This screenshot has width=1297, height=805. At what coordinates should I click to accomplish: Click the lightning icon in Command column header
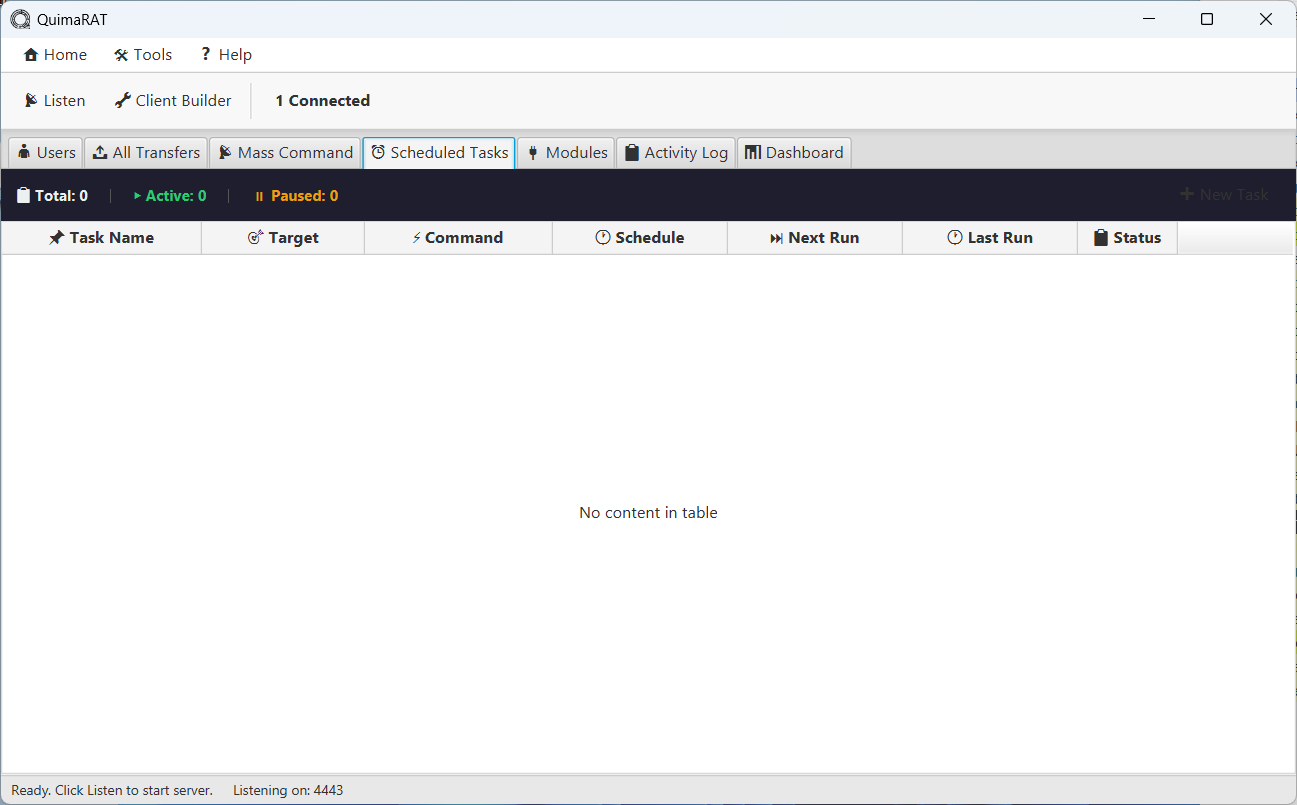click(x=416, y=237)
